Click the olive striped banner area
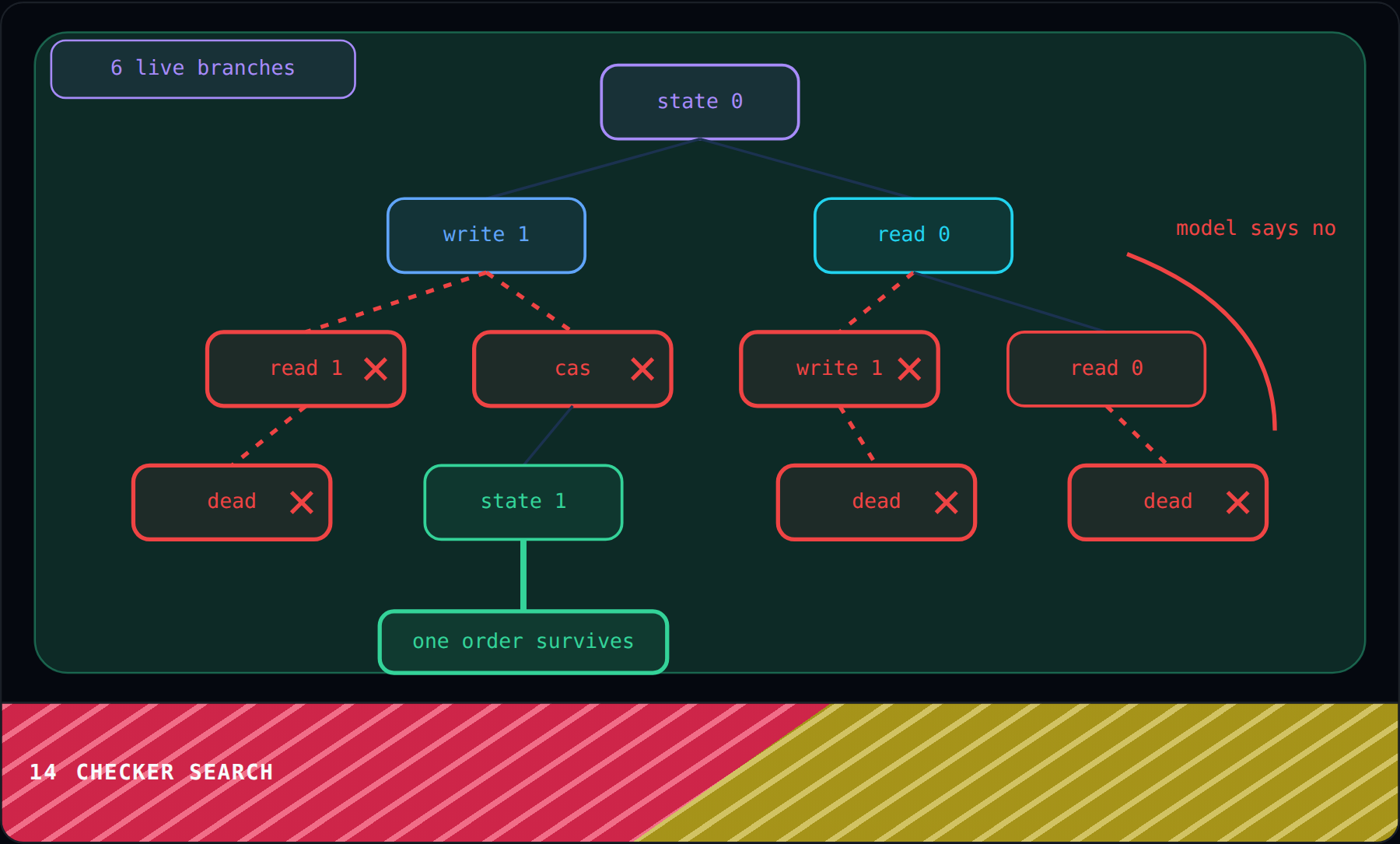Screen dimensions: 1400x844 coord(1089,770)
